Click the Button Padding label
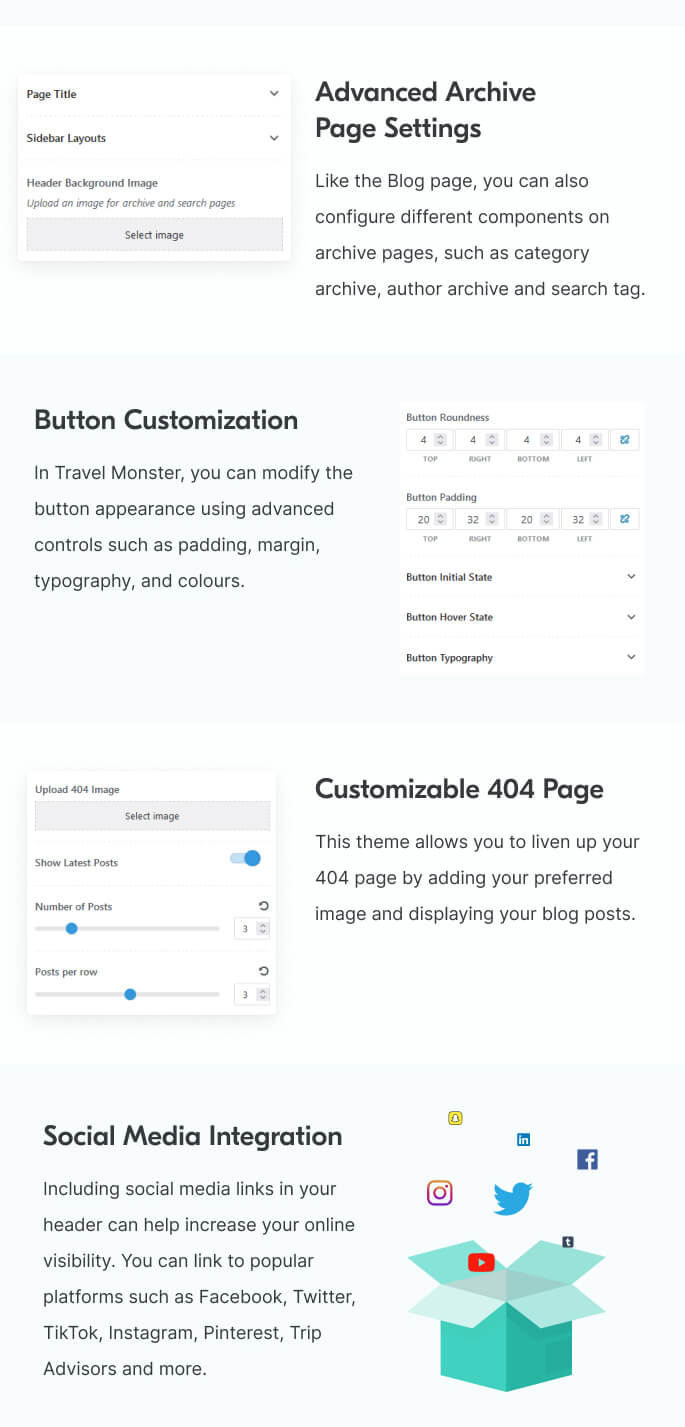The width and height of the screenshot is (685, 1427). click(x=441, y=497)
